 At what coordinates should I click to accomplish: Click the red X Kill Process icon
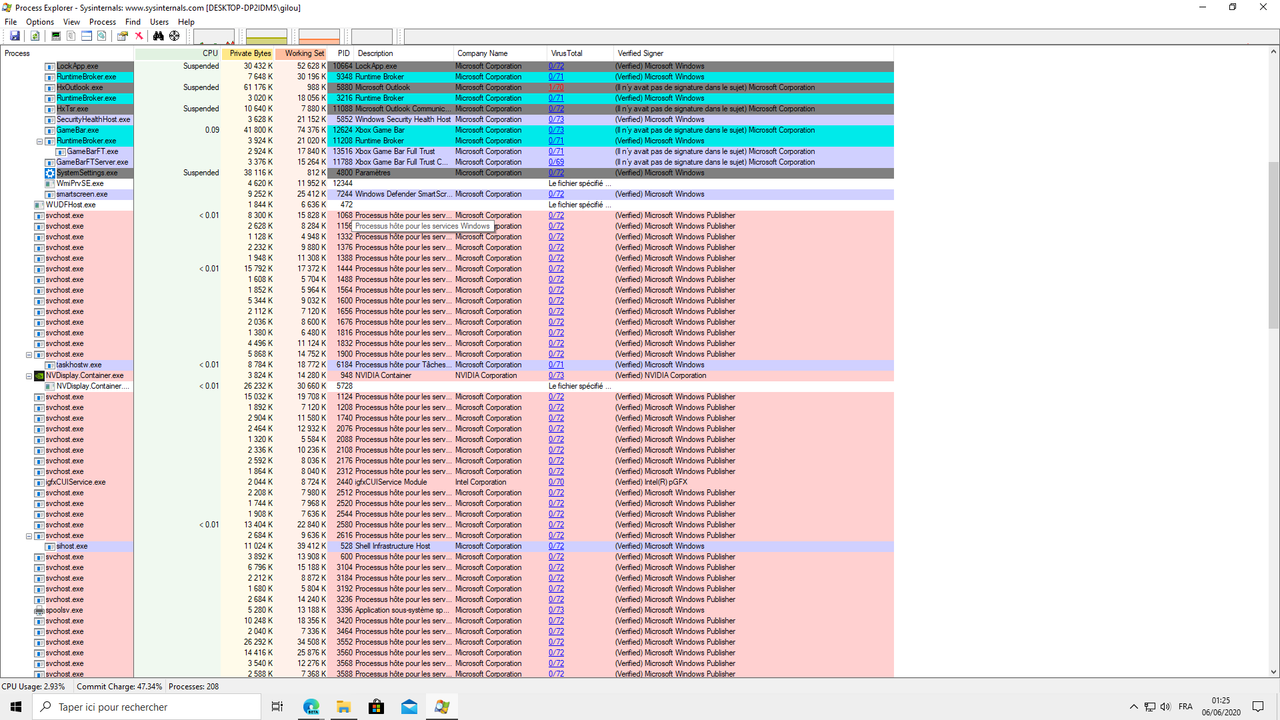point(139,36)
